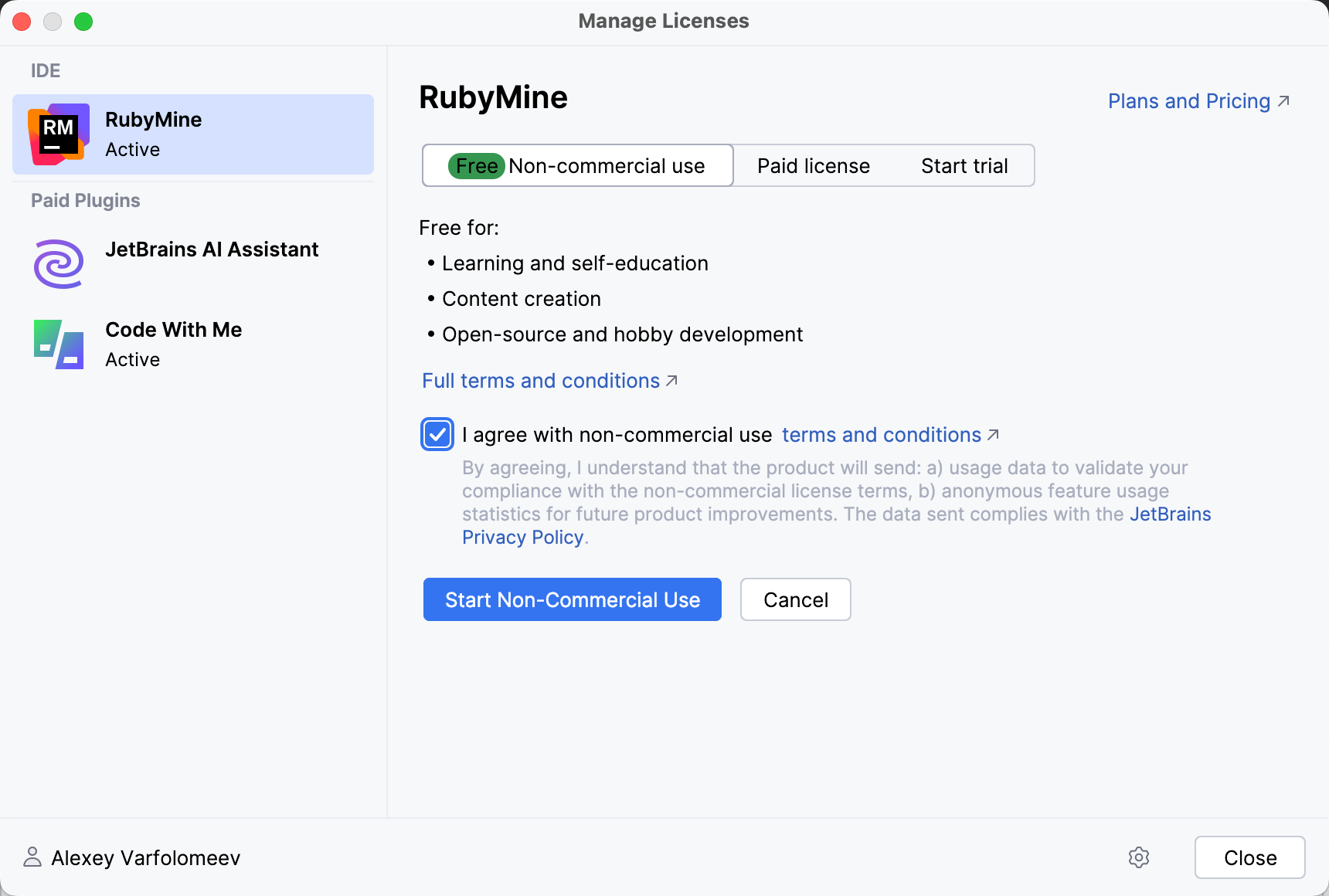The image size is (1329, 896).
Task: View the Full terms and conditions
Action: click(540, 380)
